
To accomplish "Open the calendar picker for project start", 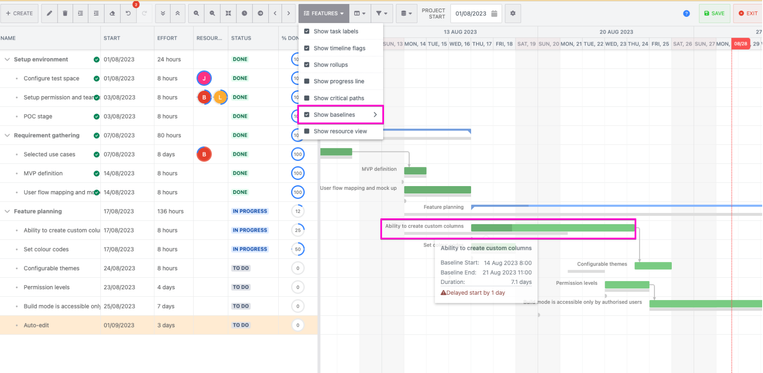I will click(494, 14).
